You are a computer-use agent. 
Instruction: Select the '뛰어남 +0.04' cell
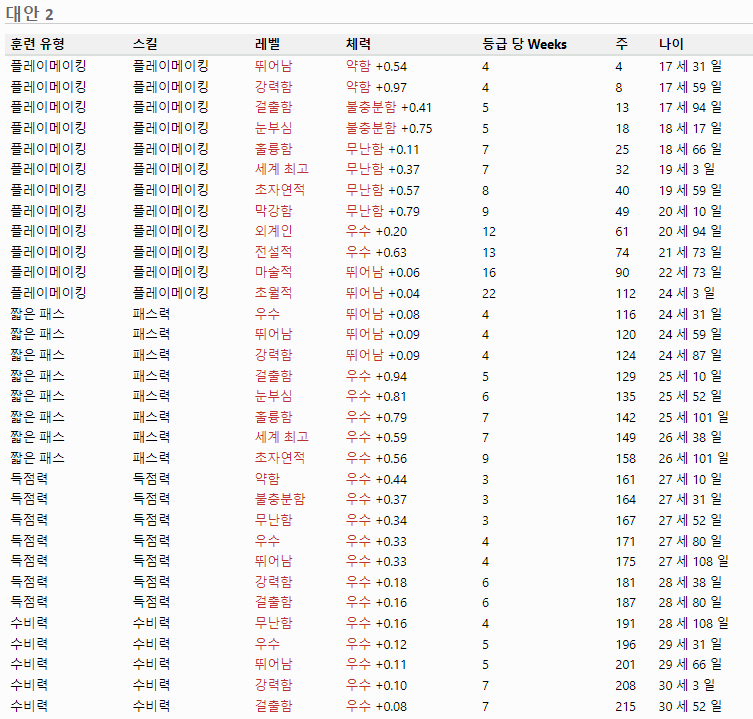pyautogui.click(x=383, y=293)
